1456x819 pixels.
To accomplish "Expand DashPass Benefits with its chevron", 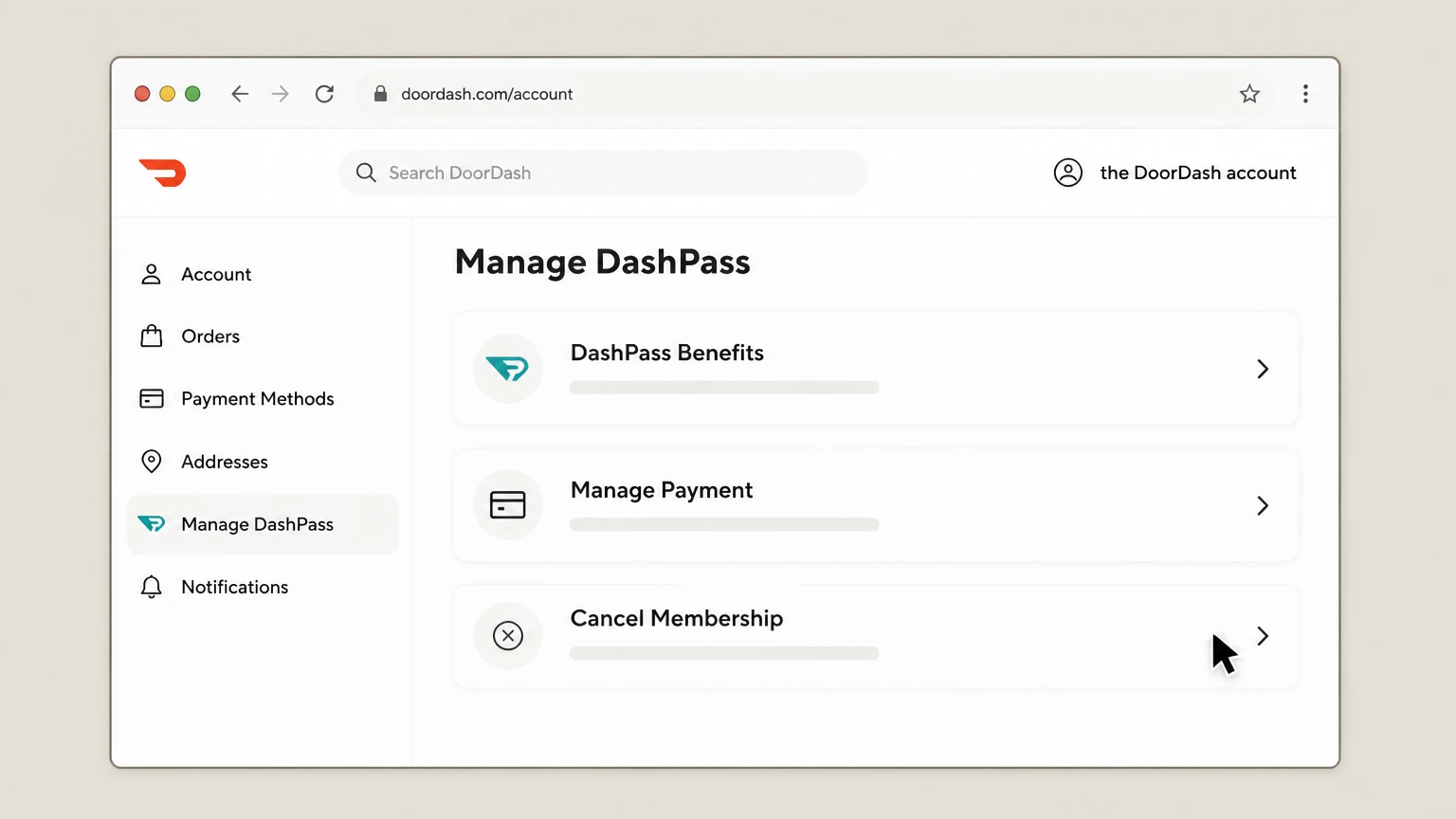I will (x=1263, y=369).
